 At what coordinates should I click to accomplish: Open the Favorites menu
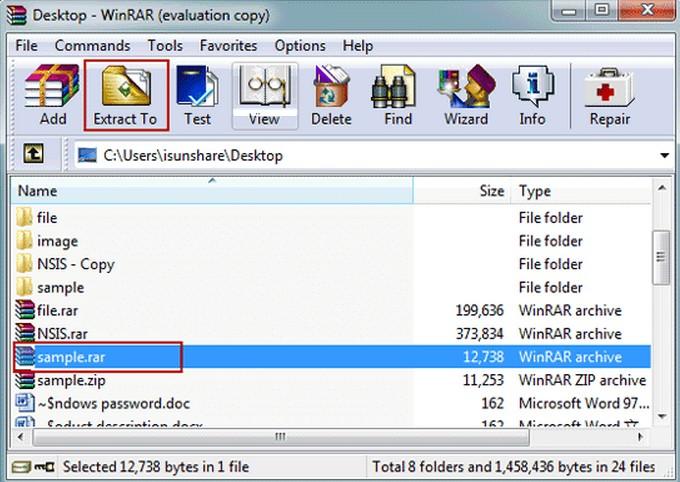pos(229,46)
